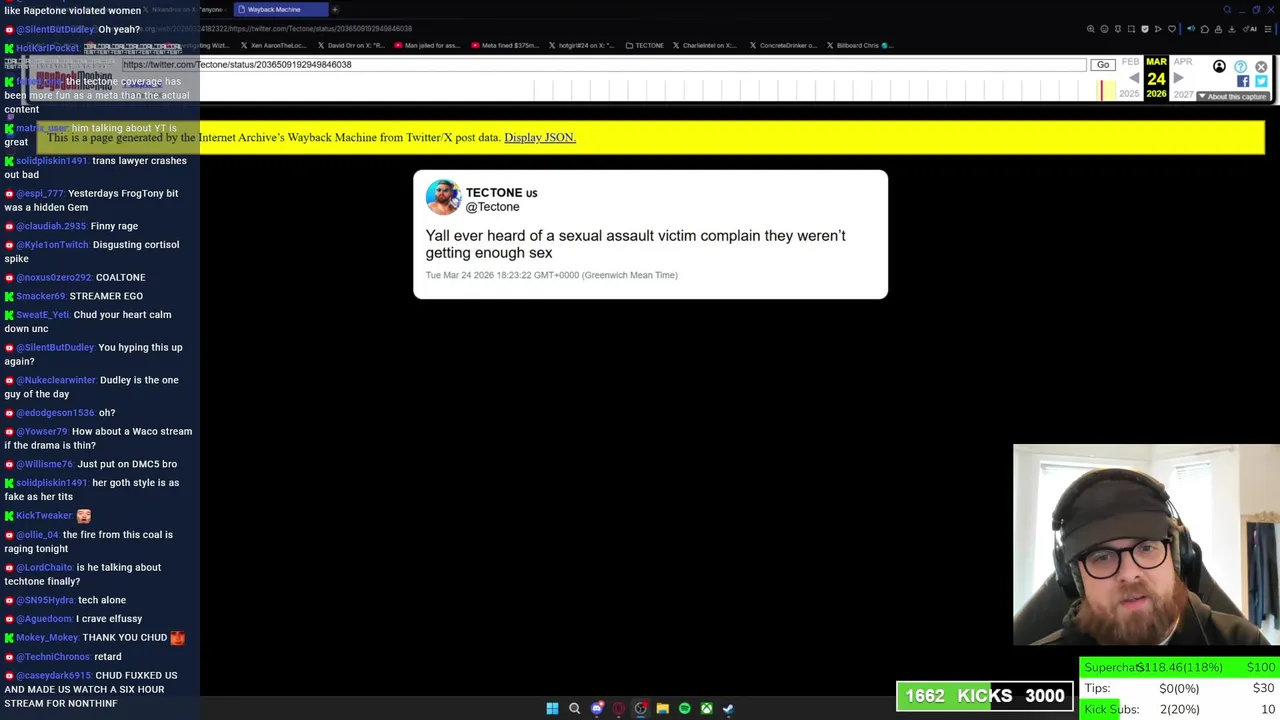Search tabs via title bar magnifier
The height and width of the screenshot is (720, 1280).
(1227, 10)
